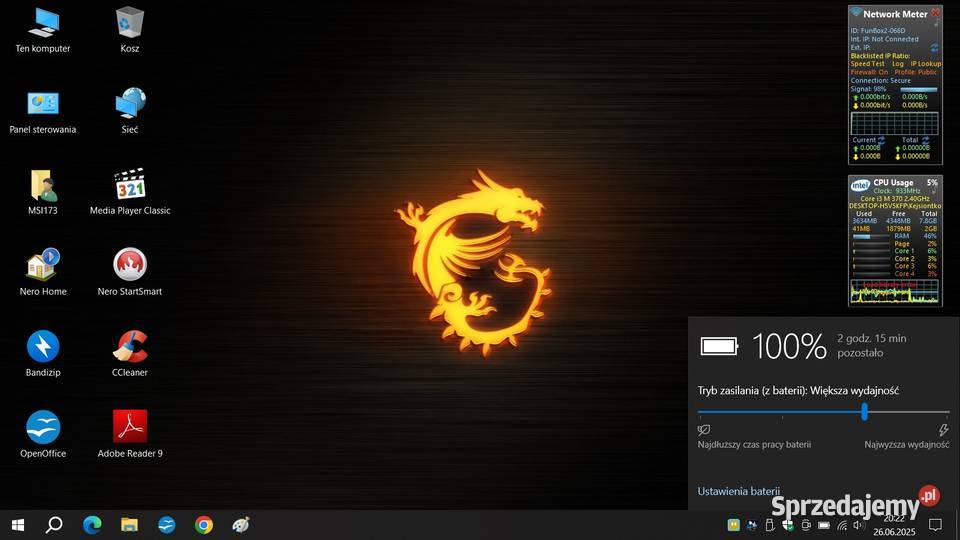The width and height of the screenshot is (960, 540).
Task: Click the CPU Usage history graph
Action: click(894, 291)
